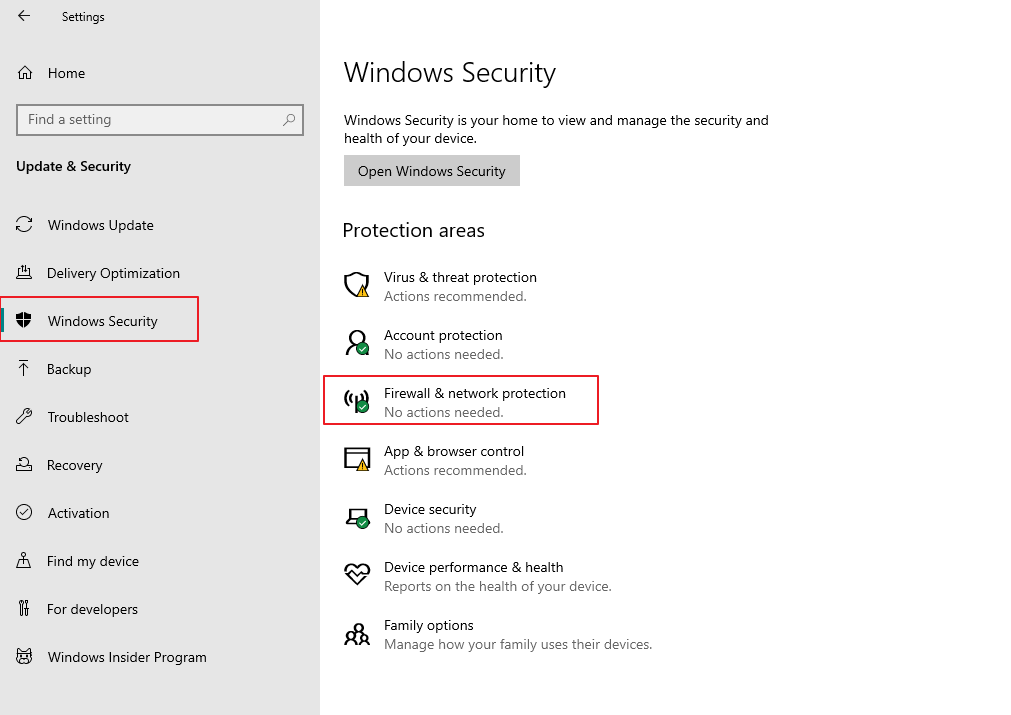Click the Find a setting search box
Screen dimensions: 1011x715
[x=150, y=119]
